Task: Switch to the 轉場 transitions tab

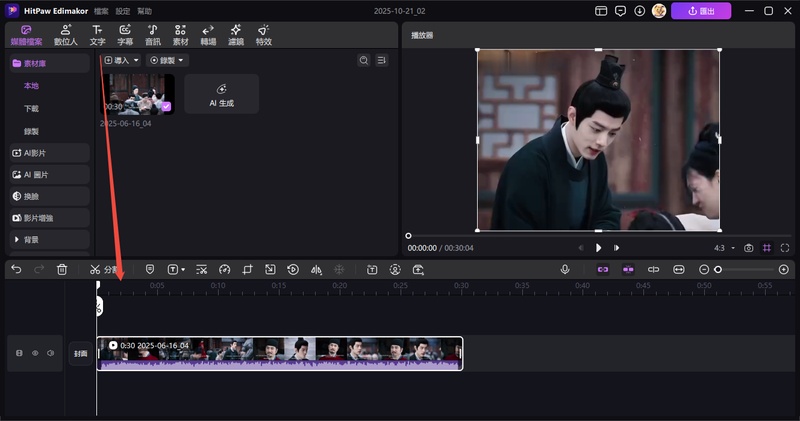Action: (x=208, y=36)
